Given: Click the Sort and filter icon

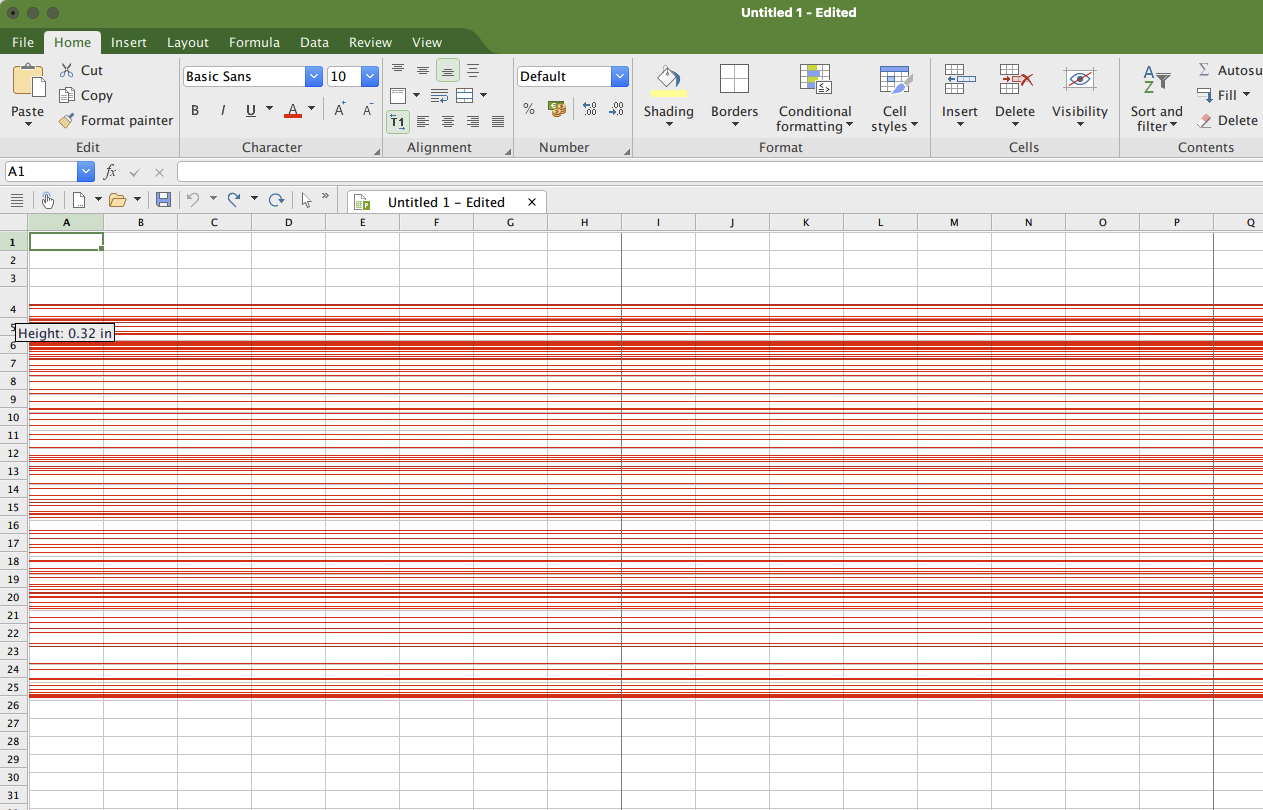Looking at the screenshot, I should pyautogui.click(x=1156, y=80).
